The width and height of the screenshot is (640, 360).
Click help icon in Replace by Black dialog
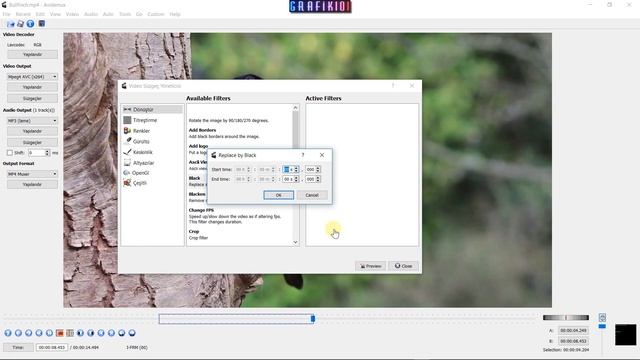tap(303, 155)
